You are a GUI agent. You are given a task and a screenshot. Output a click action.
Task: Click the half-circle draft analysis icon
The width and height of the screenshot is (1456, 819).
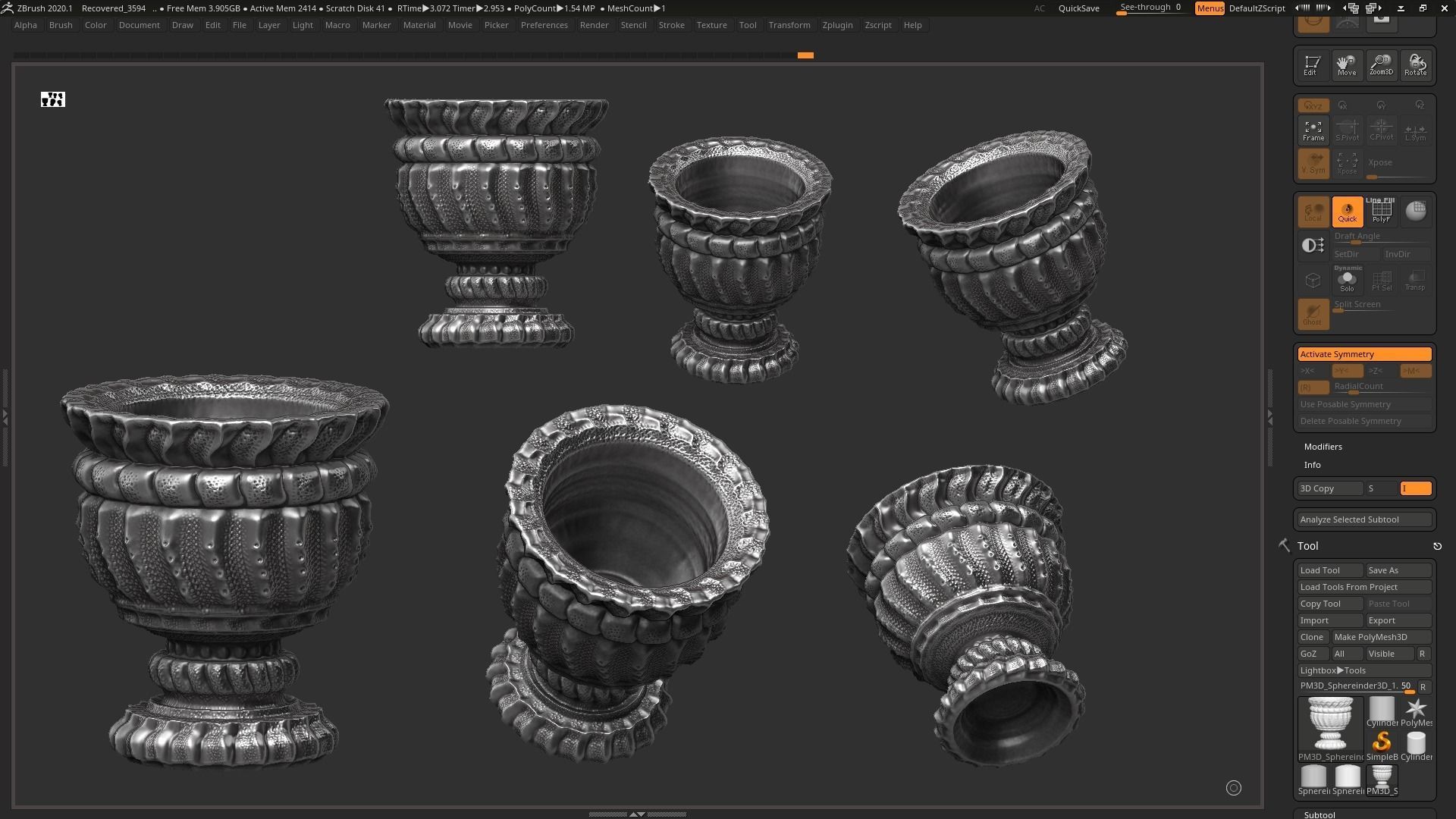1313,245
